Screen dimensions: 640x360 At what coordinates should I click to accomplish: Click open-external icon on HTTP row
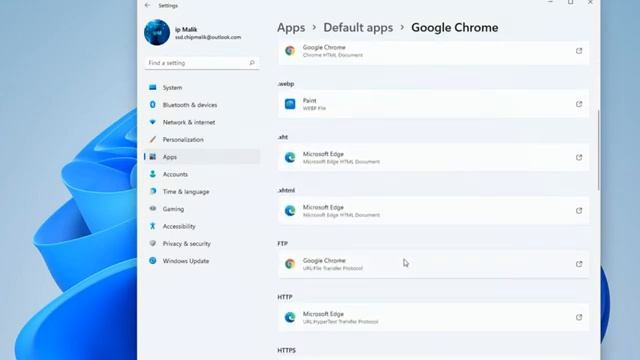tap(579, 317)
